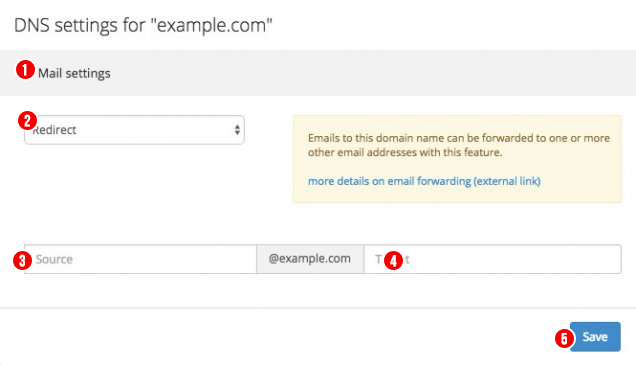The height and width of the screenshot is (365, 636).
Task: Click the email forwarding description paragraph
Action: (459, 145)
